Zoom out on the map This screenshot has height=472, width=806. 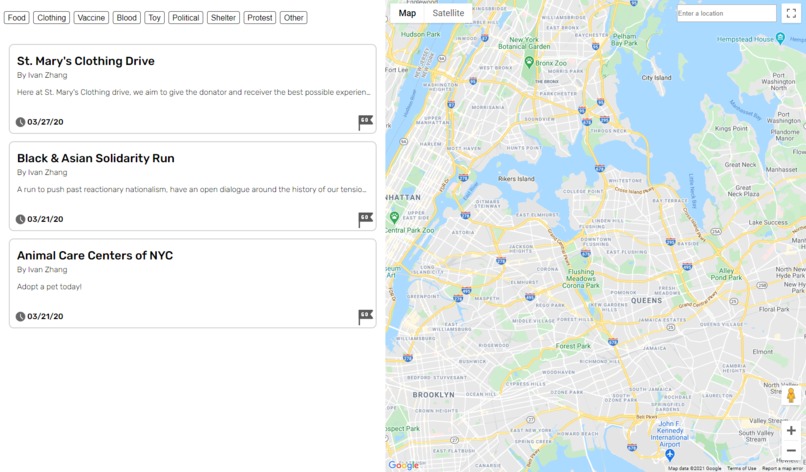[791, 450]
